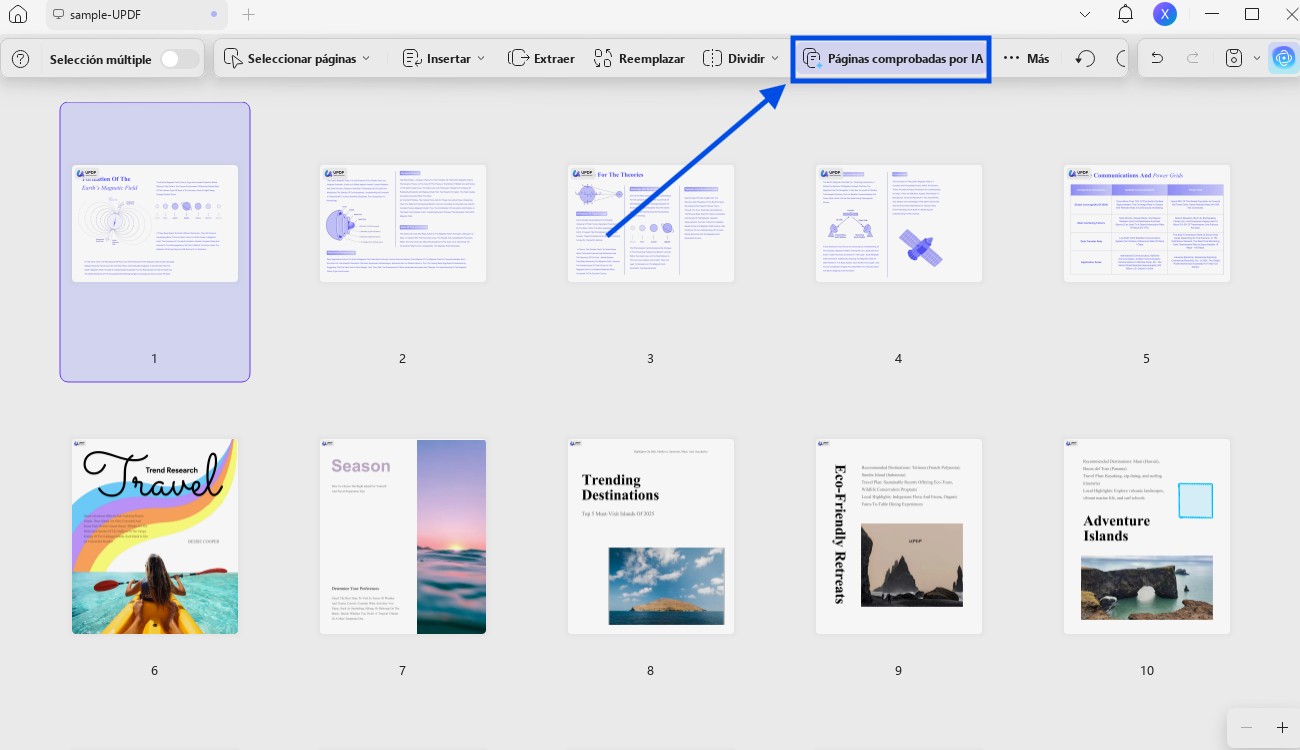
Task: Zoom in thumbnails with plus button
Action: 1282,727
